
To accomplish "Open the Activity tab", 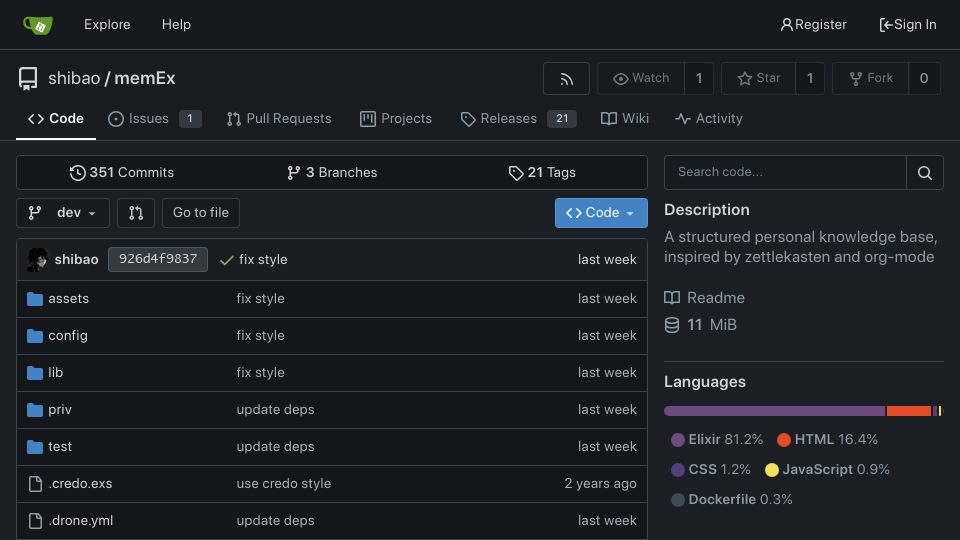I will tap(708, 119).
